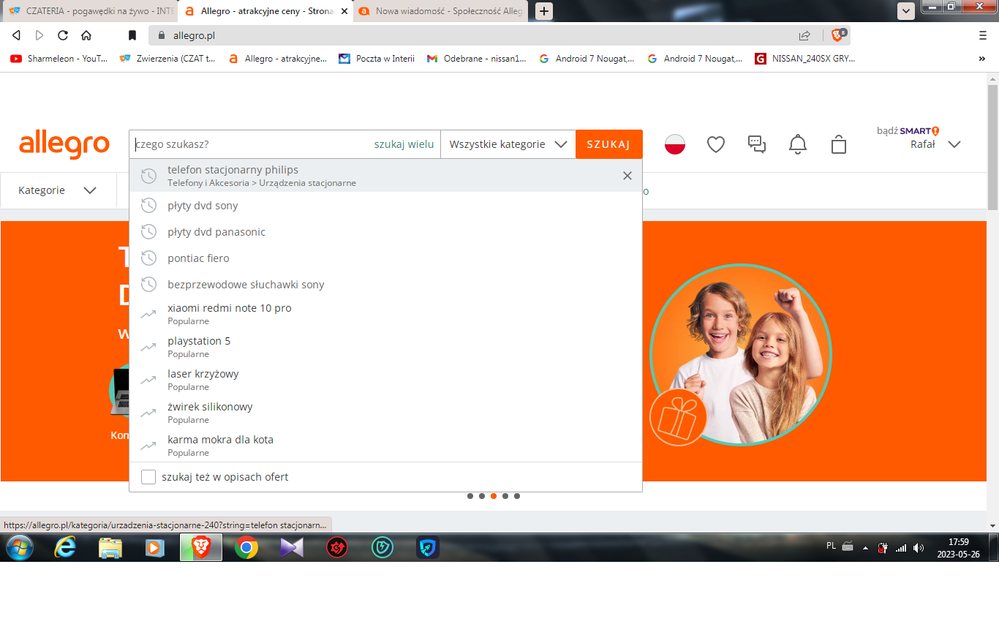
Task: Open 'Poczta w Interii' bookmark
Action: coord(377,59)
